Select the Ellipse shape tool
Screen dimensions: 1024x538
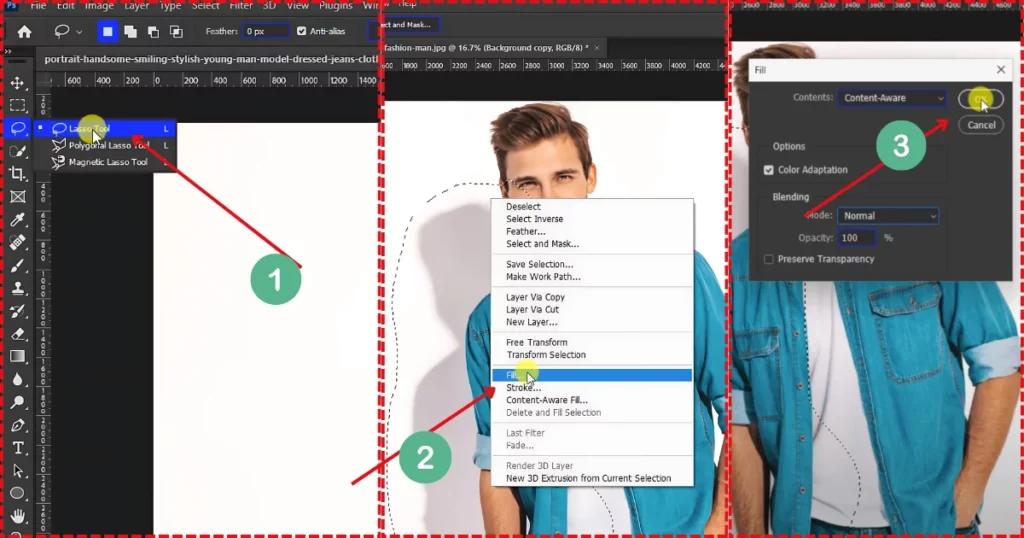coord(18,493)
